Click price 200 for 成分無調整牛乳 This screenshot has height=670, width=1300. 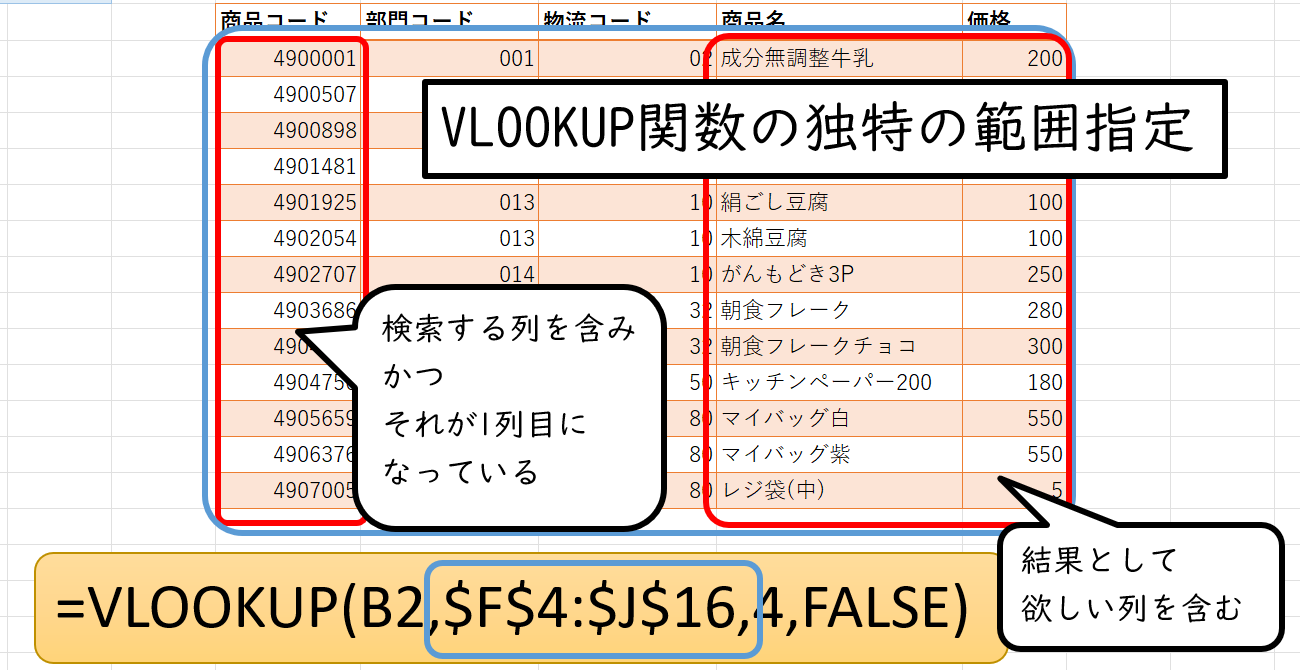1014,58
